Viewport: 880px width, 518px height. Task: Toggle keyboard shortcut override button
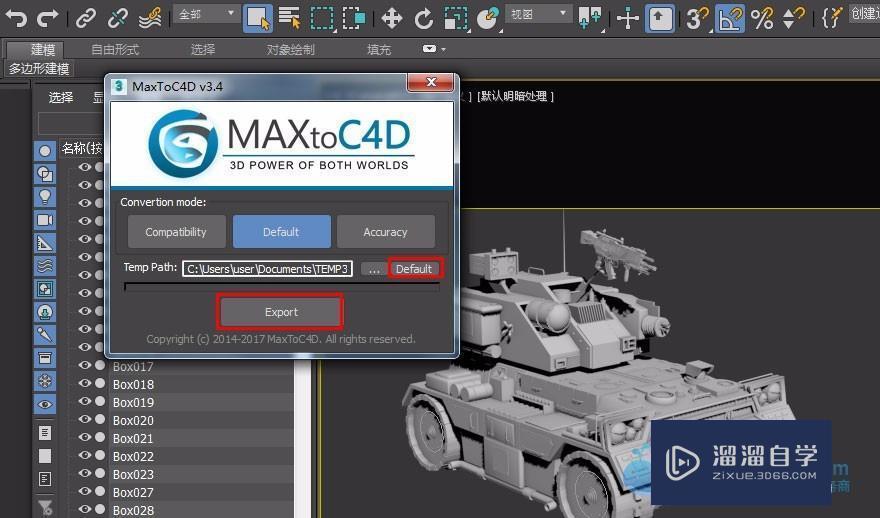(x=659, y=19)
